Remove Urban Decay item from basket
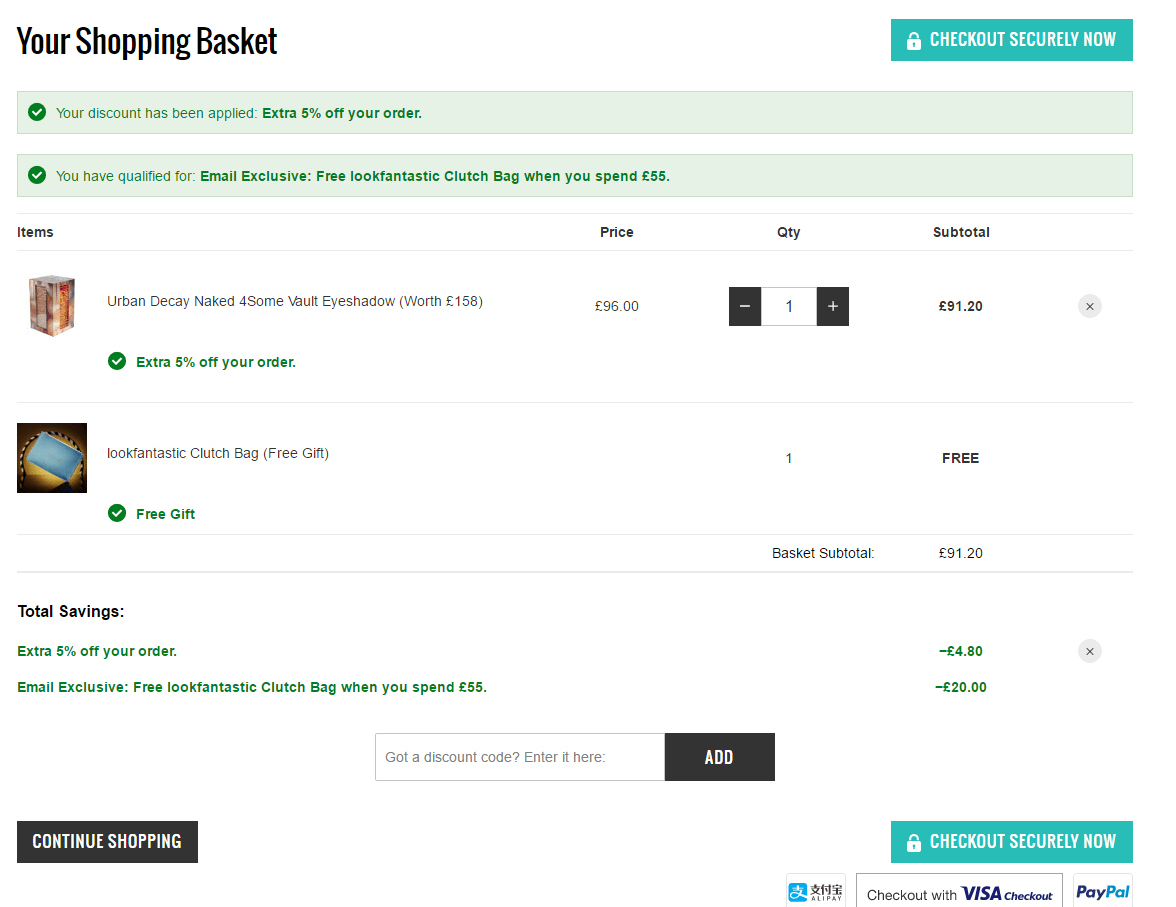 pyautogui.click(x=1090, y=306)
